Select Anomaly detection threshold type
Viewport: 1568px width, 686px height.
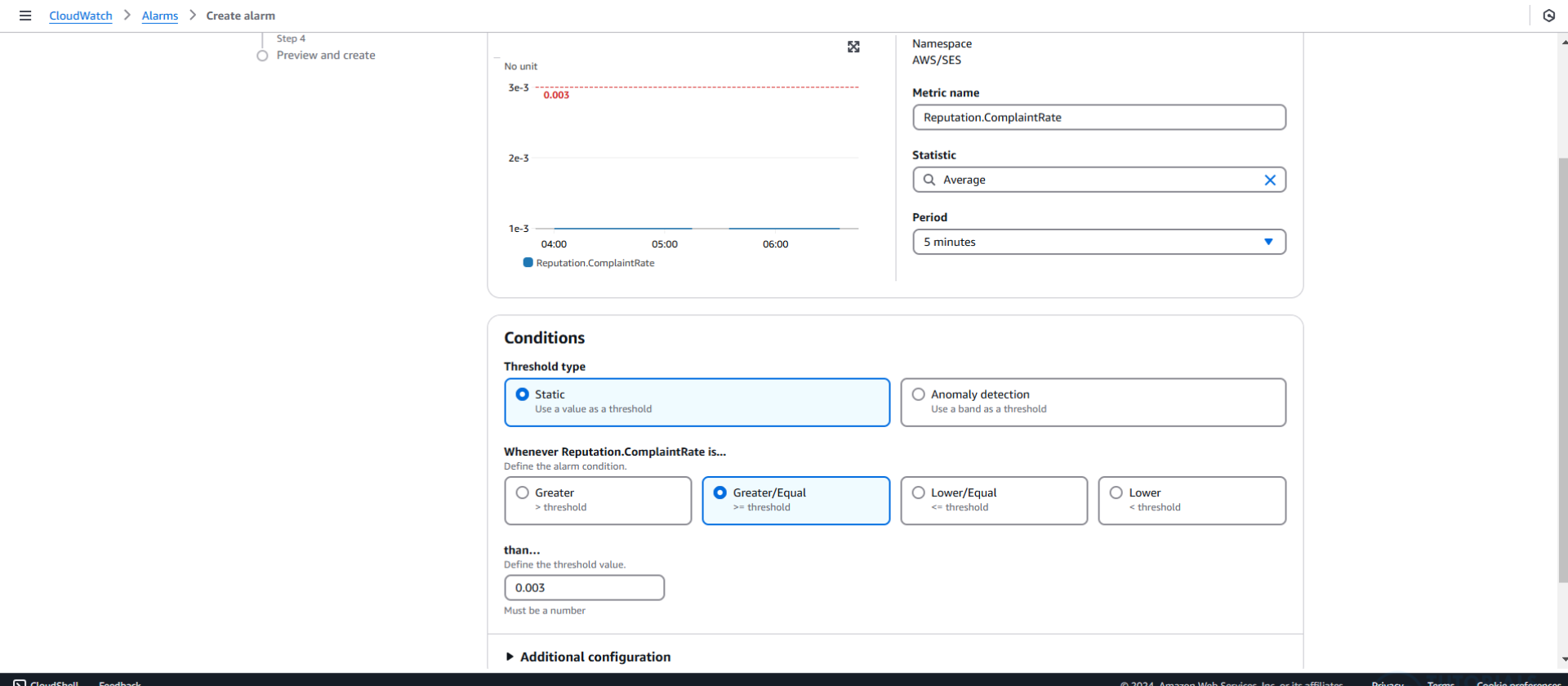[1093, 402]
